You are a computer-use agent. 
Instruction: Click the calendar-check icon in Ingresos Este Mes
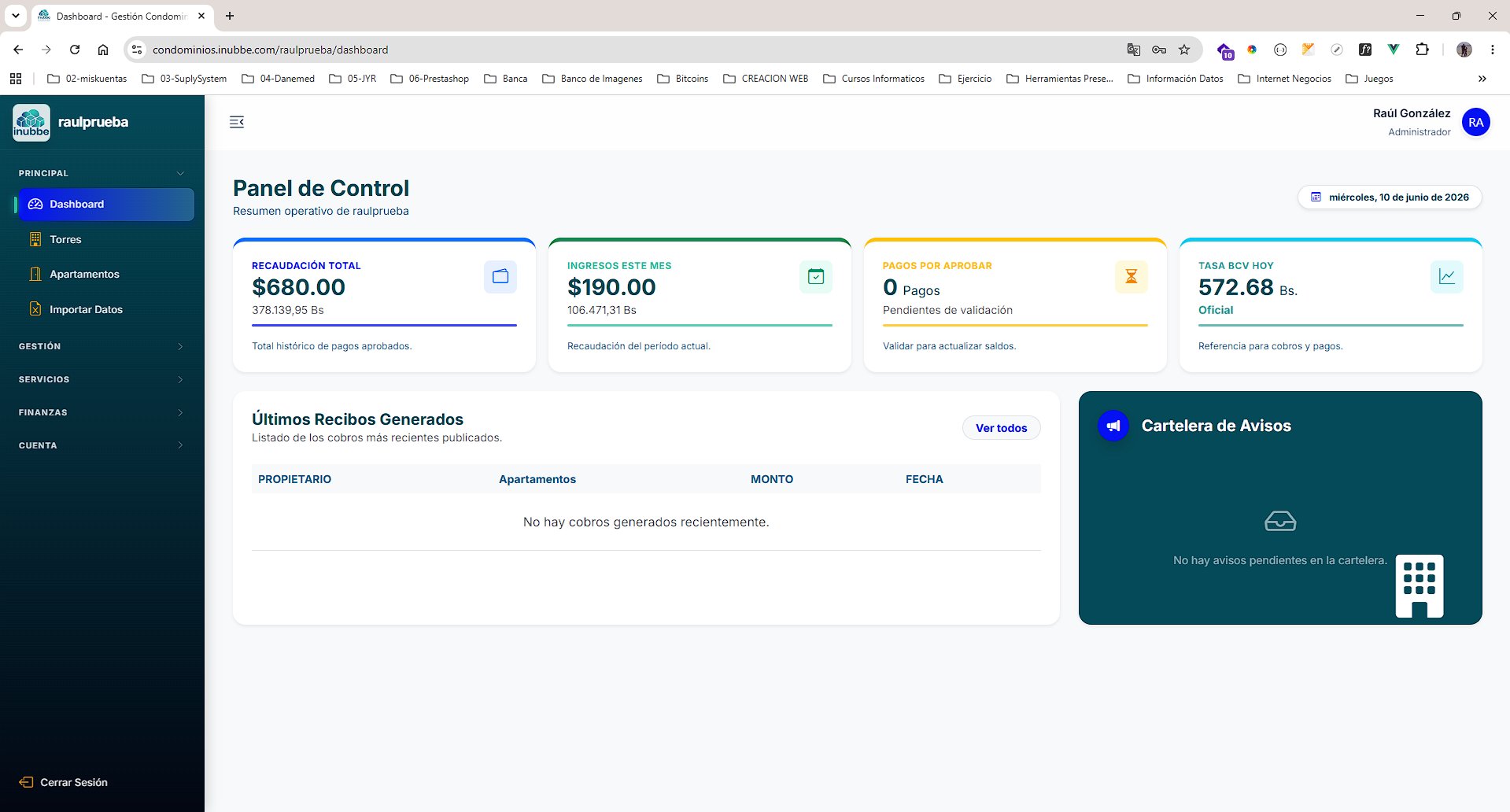816,277
